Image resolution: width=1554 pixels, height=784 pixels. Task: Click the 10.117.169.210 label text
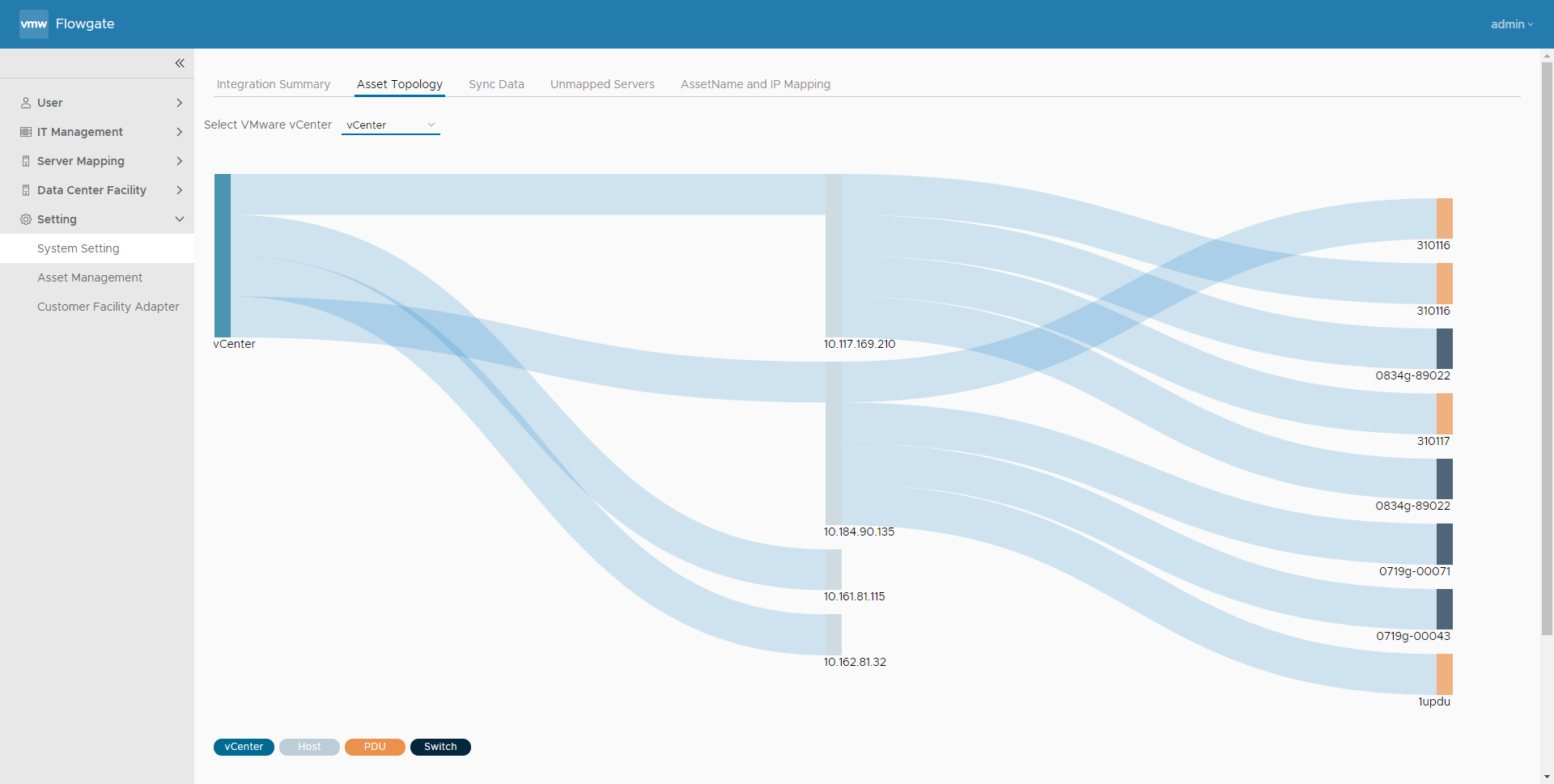[860, 344]
